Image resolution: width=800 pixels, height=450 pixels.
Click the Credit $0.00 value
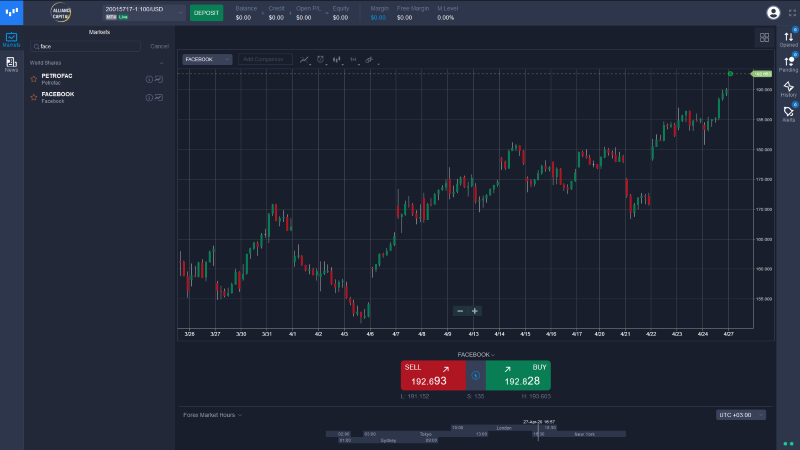(x=276, y=17)
